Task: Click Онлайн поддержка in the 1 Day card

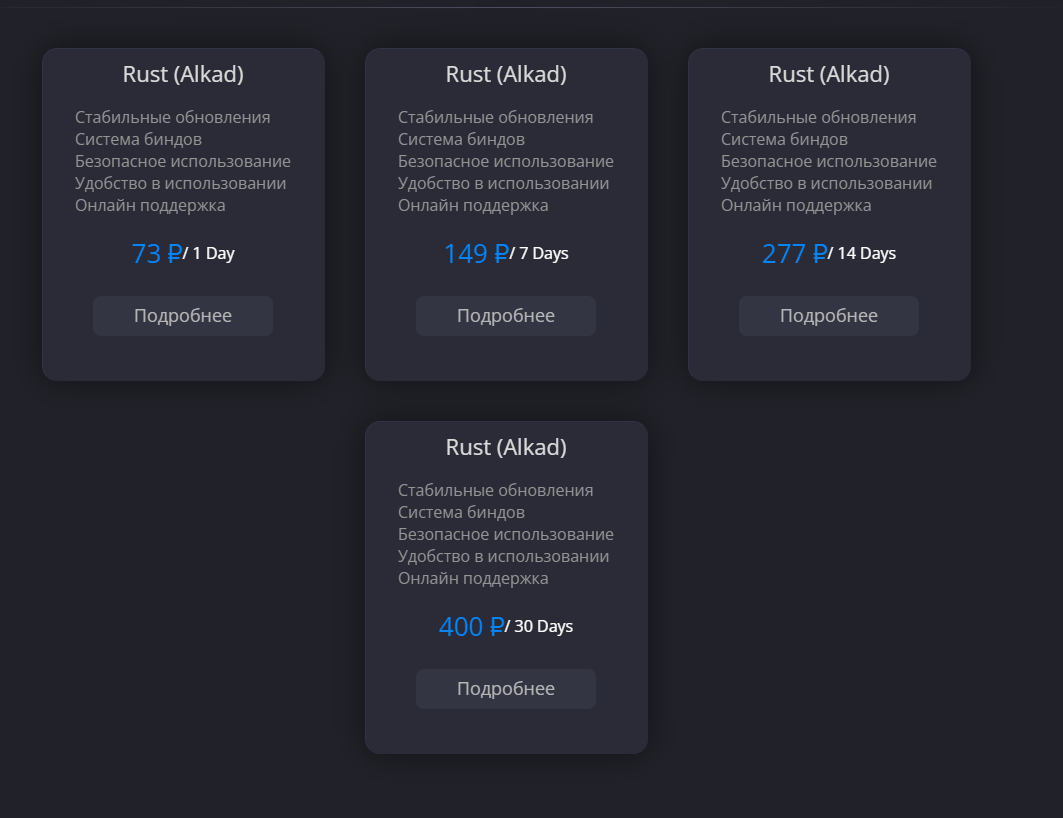Action: point(150,205)
